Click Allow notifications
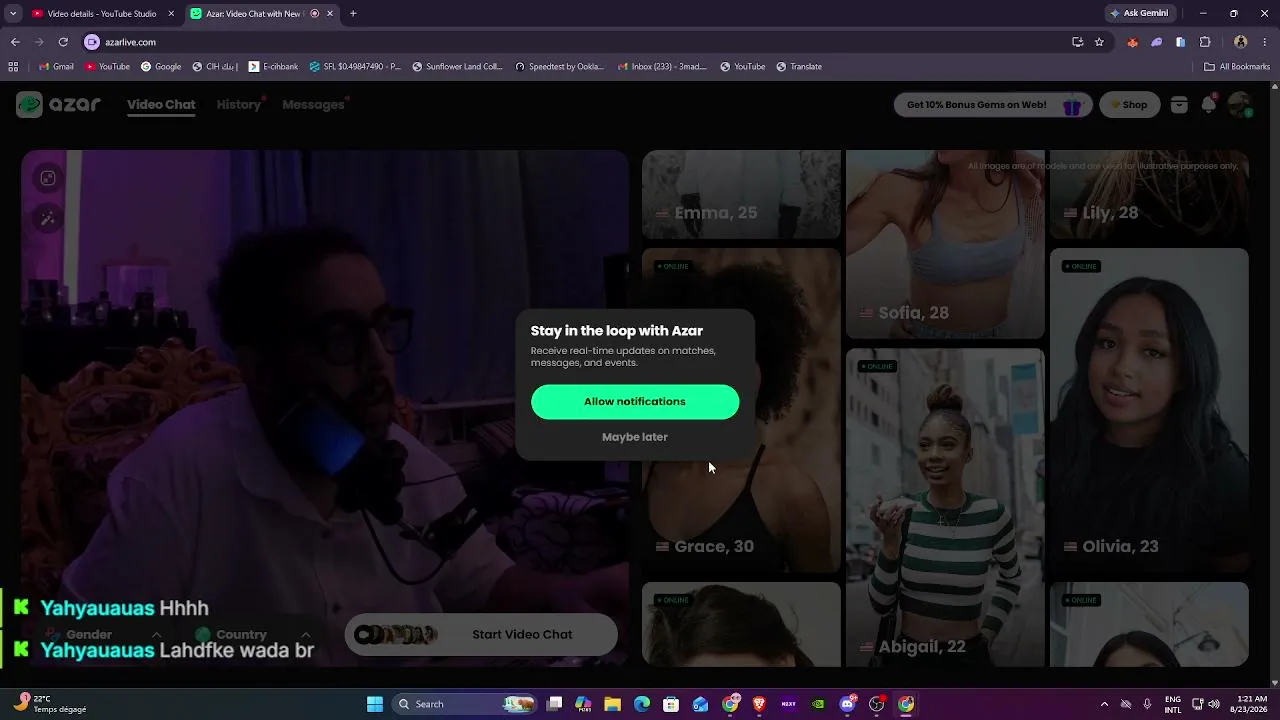 [635, 402]
